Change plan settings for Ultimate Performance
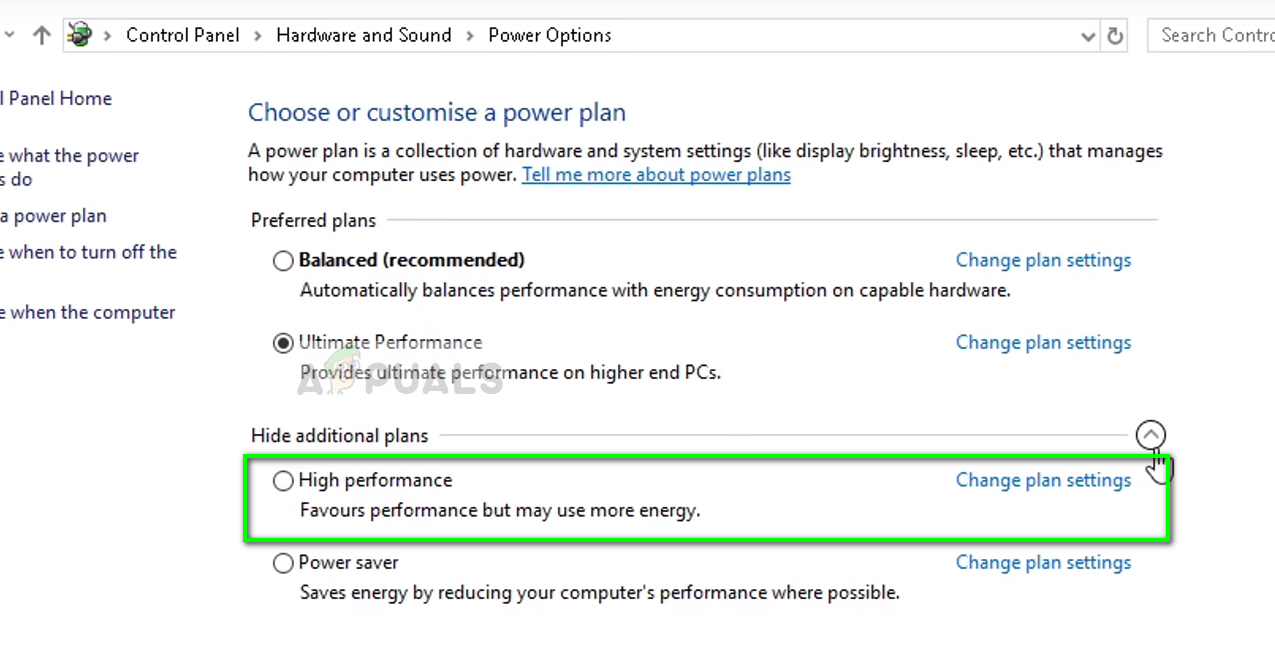This screenshot has height=658, width=1275. click(1043, 342)
